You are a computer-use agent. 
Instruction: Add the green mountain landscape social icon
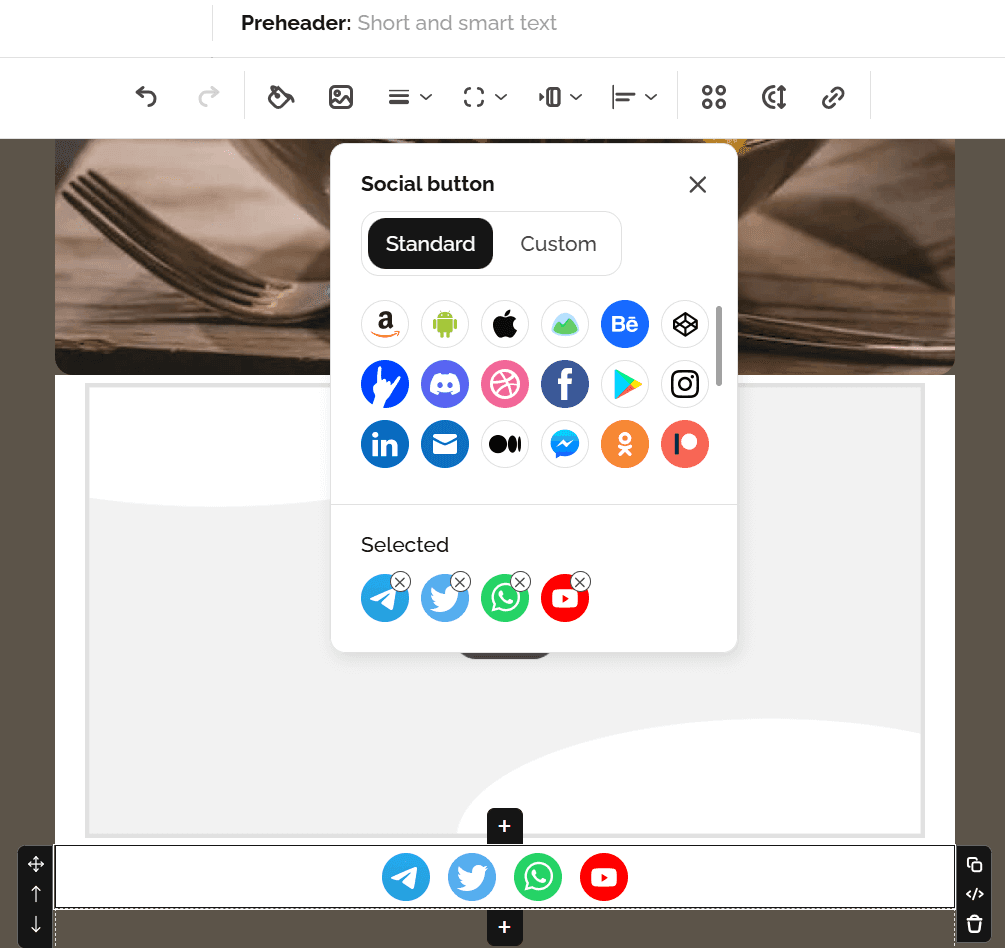565,324
